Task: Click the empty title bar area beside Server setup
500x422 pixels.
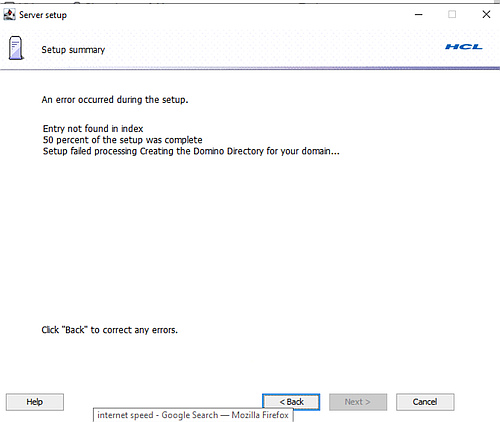Action: point(240,15)
